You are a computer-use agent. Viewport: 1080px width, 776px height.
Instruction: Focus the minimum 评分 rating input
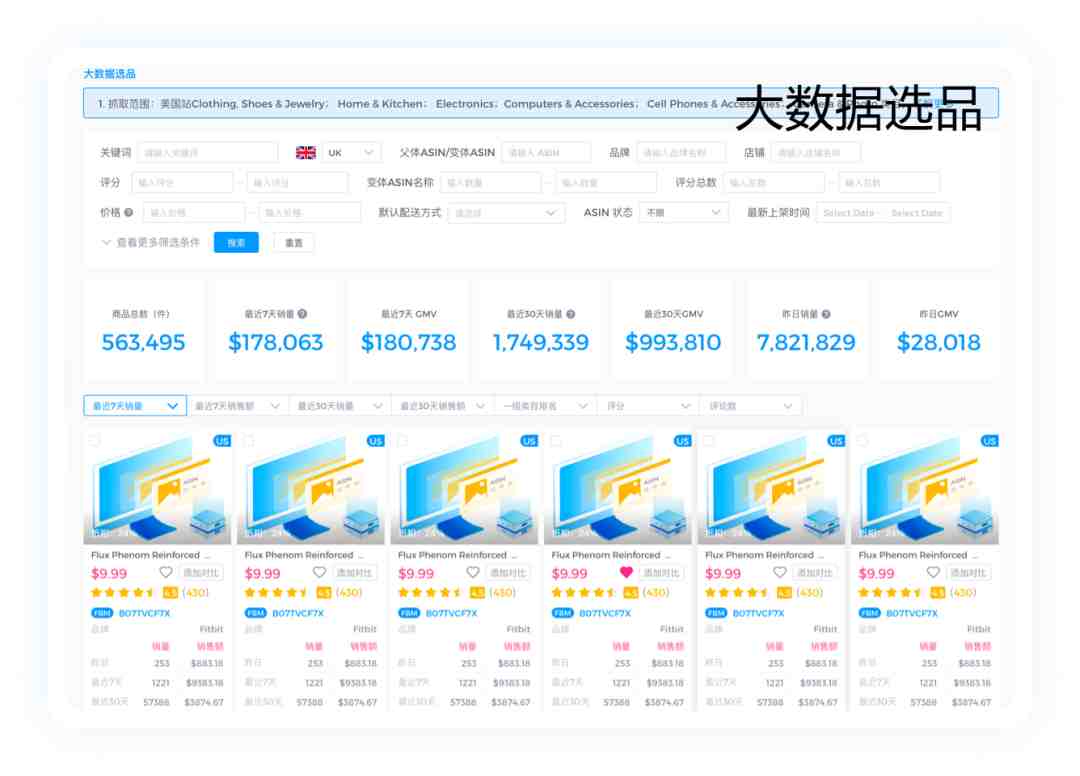(183, 182)
